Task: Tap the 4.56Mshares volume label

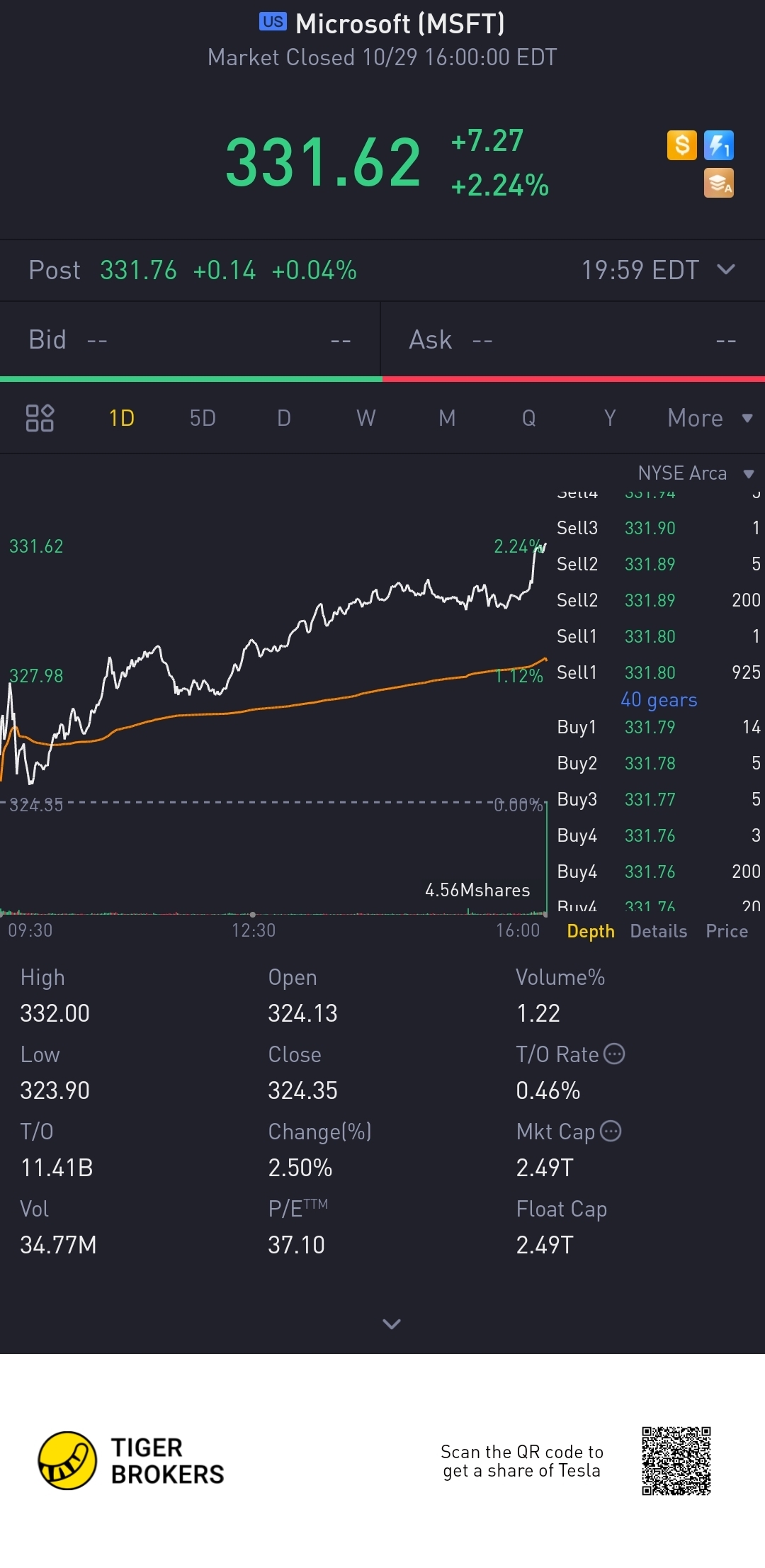Action: click(477, 890)
